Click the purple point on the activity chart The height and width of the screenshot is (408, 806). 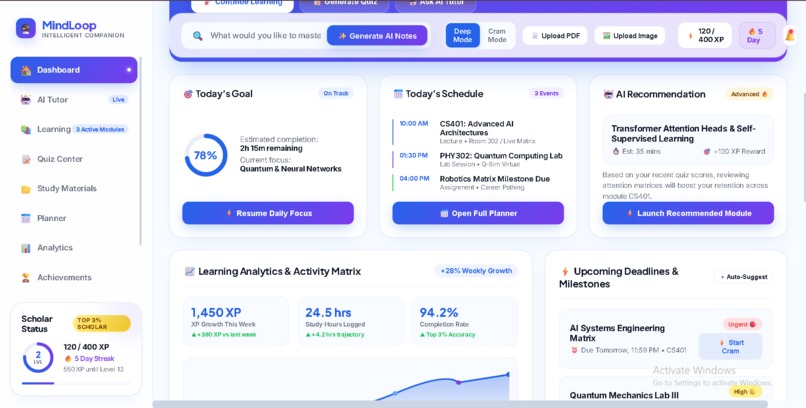tap(459, 382)
